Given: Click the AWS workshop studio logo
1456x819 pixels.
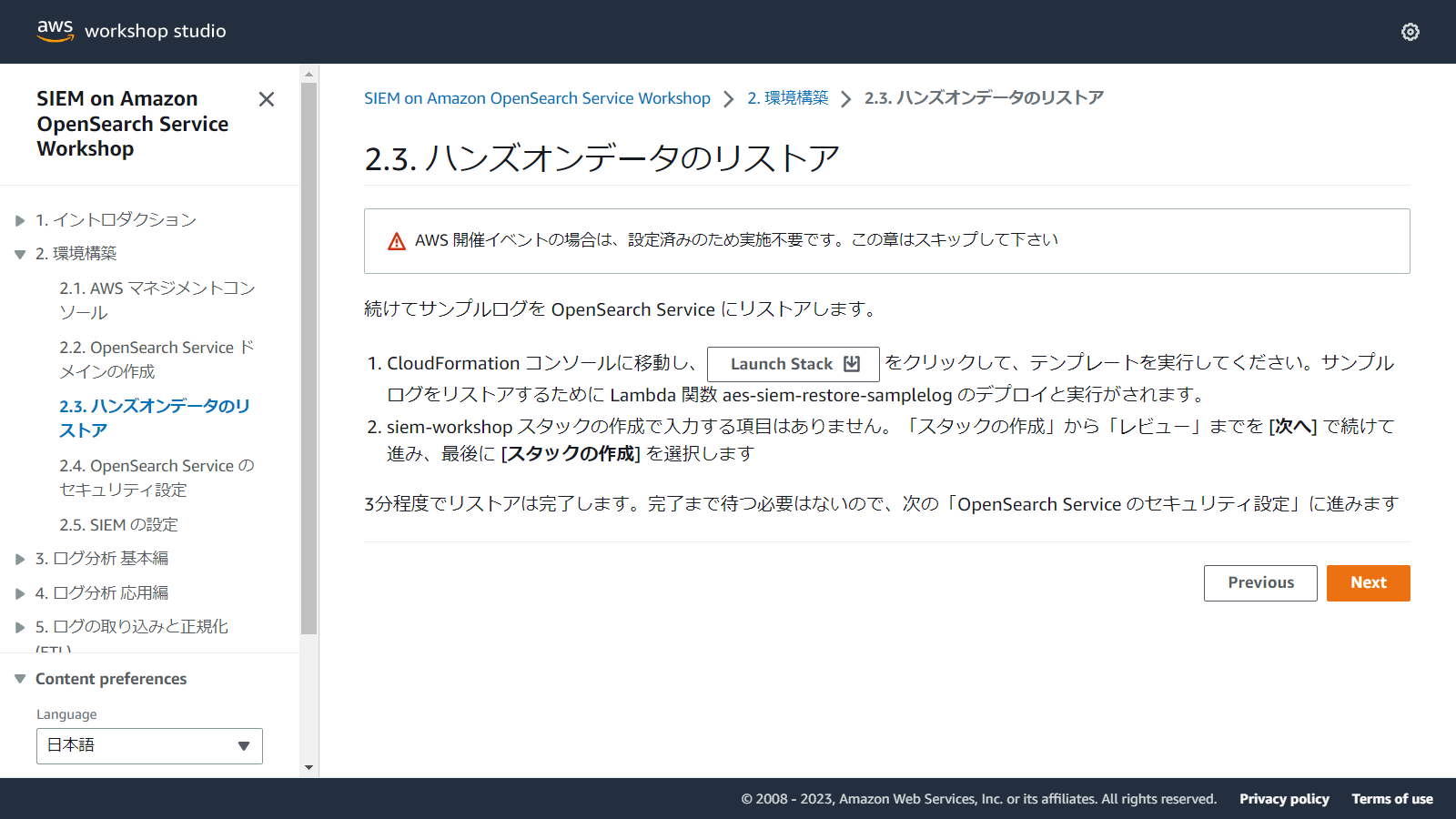Looking at the screenshot, I should coord(132,31).
